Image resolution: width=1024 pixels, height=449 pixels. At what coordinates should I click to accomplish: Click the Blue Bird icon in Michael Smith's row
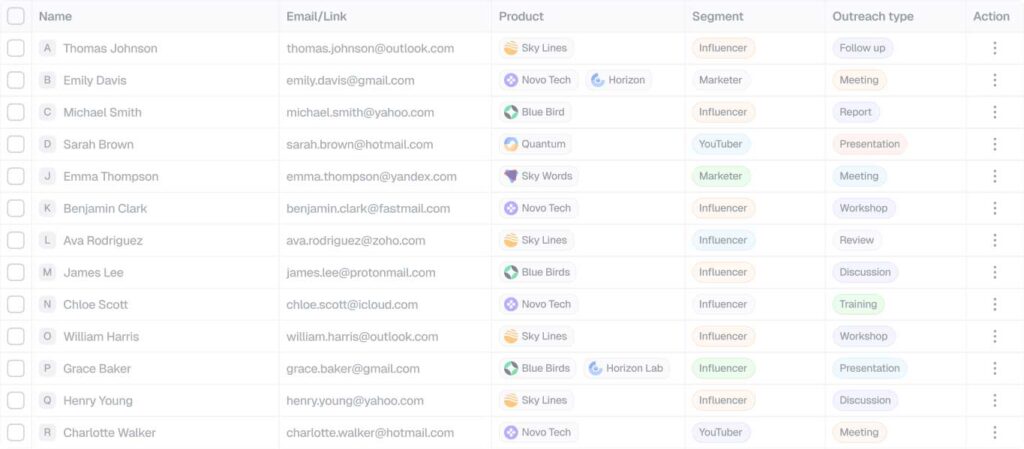coord(511,112)
